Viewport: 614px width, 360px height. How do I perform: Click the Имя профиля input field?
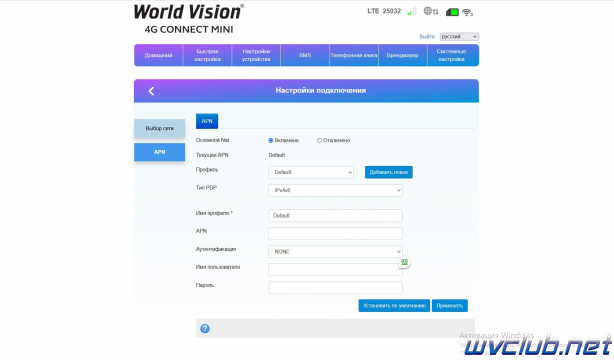(x=335, y=215)
